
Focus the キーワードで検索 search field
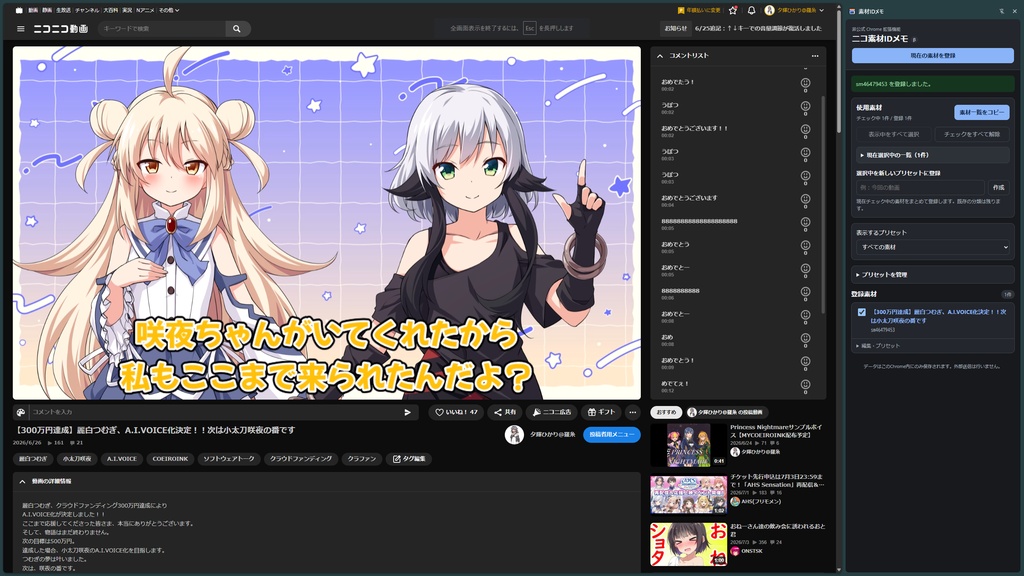(x=162, y=29)
